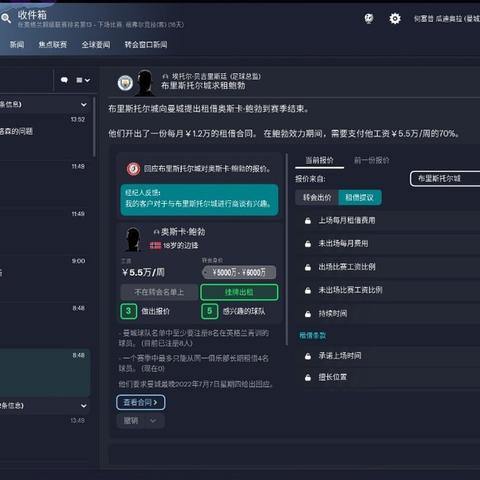Switch to 转会出价 offer type

(x=317, y=198)
